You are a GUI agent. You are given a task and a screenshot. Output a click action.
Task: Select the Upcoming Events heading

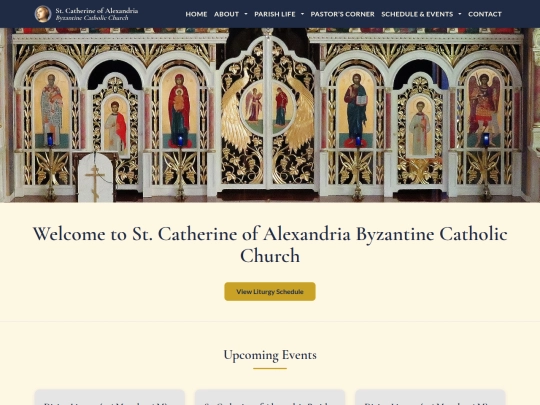click(x=270, y=355)
